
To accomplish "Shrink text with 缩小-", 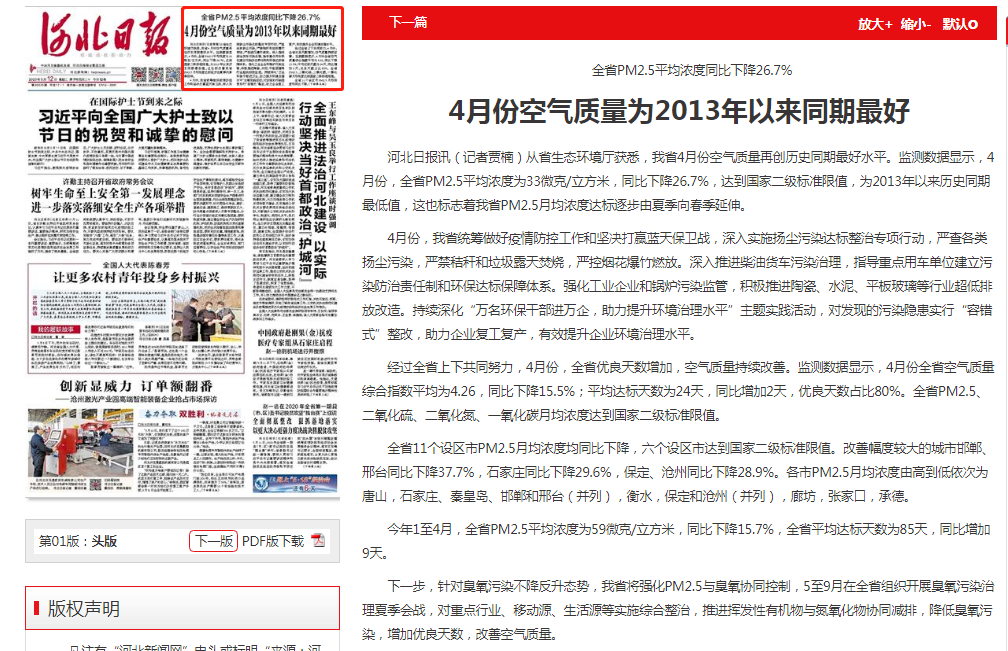I will pos(915,24).
